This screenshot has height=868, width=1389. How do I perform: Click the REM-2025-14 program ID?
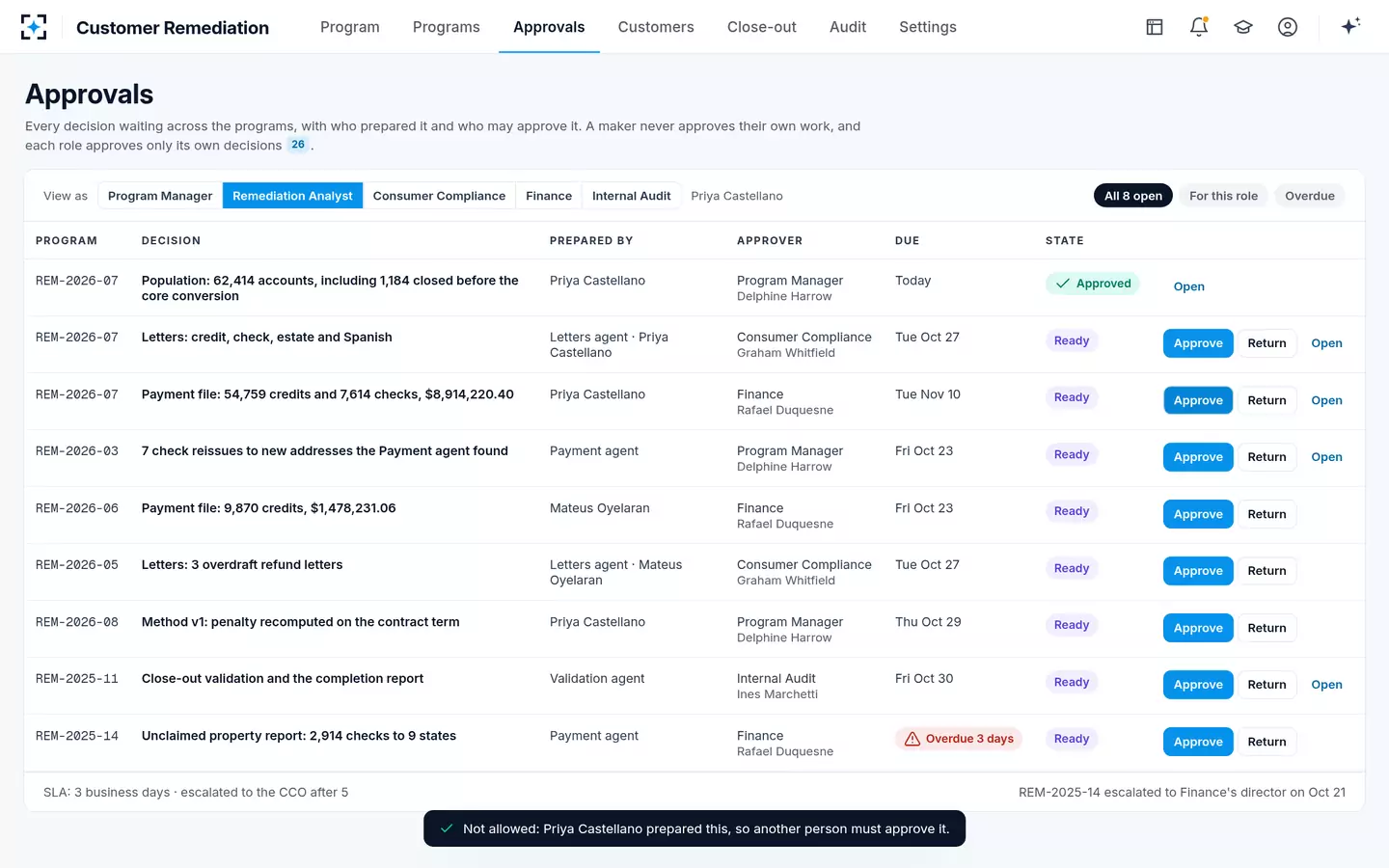tap(77, 736)
